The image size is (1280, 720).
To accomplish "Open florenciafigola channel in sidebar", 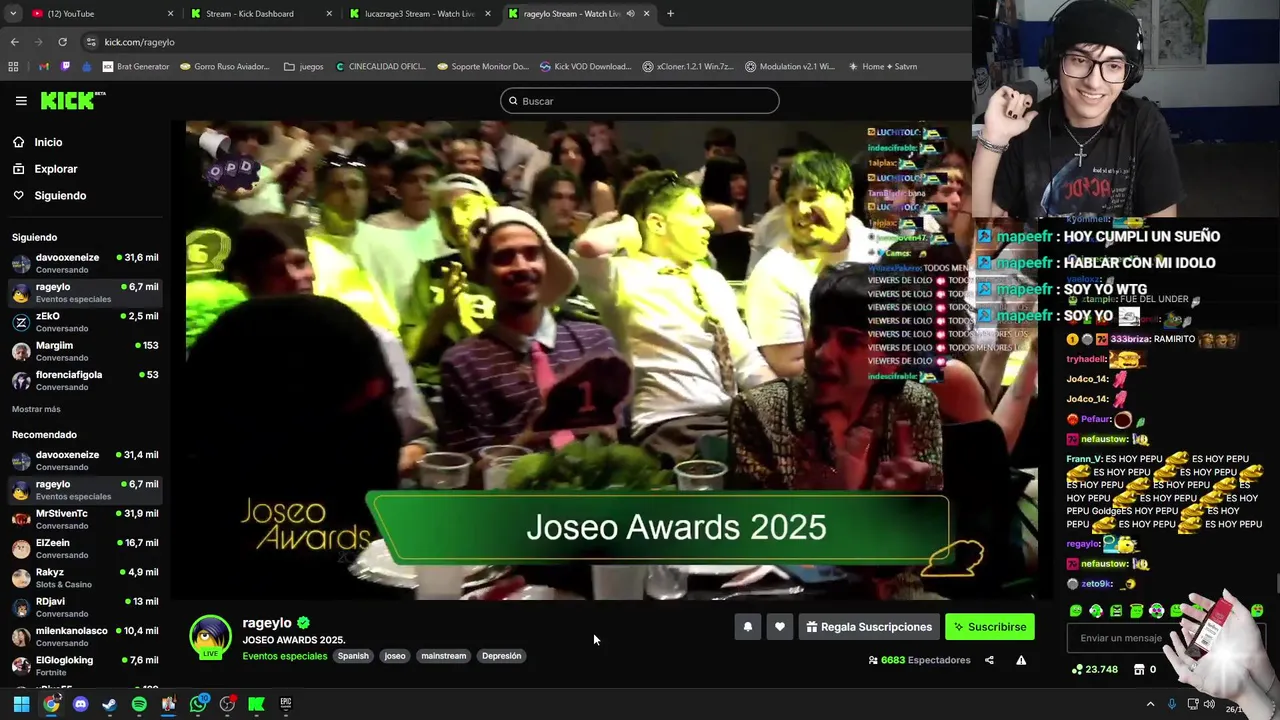I will coord(85,380).
